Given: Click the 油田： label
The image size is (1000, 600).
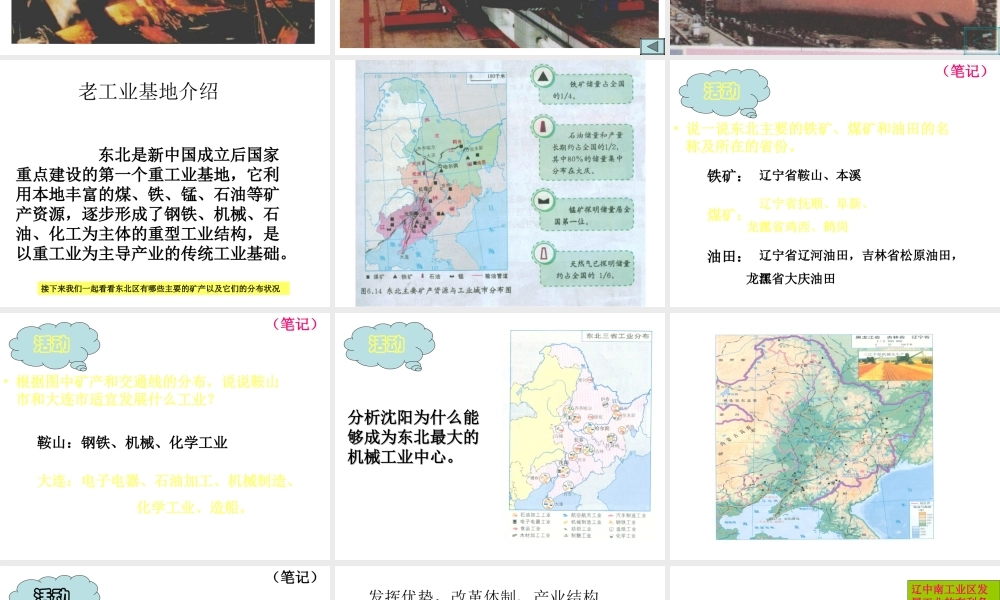Looking at the screenshot, I should (725, 256).
